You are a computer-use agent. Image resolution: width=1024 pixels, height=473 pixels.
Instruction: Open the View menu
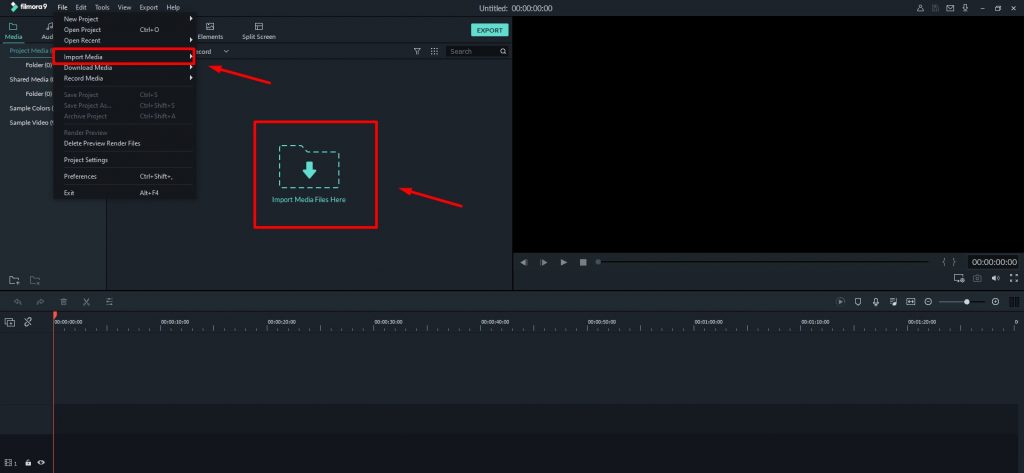[x=125, y=7]
